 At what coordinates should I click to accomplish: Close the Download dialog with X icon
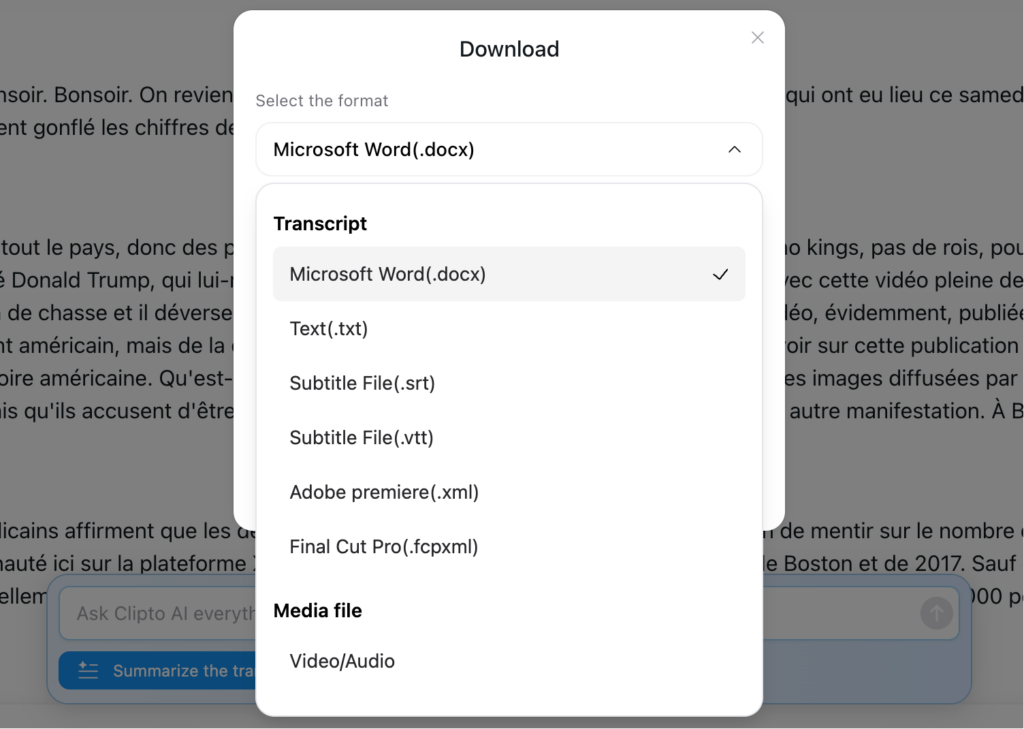758,38
